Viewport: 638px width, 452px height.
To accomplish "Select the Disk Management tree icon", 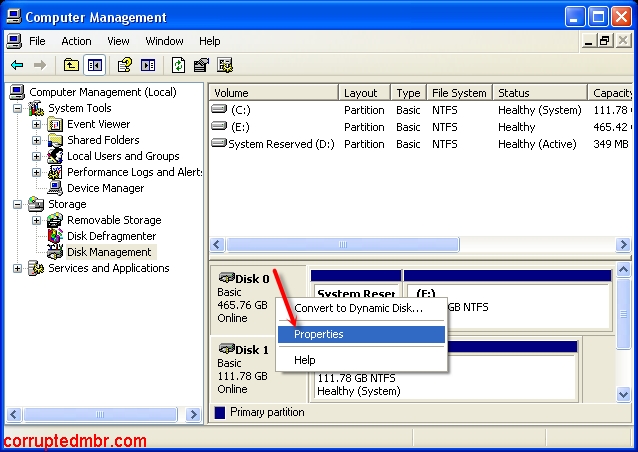I will tap(56, 252).
